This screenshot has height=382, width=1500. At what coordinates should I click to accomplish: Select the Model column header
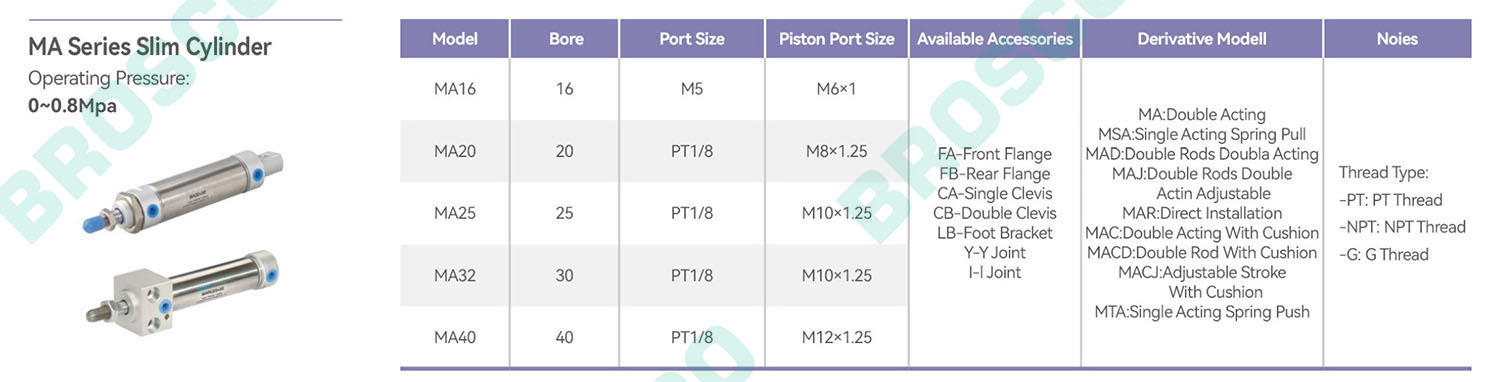click(x=455, y=39)
